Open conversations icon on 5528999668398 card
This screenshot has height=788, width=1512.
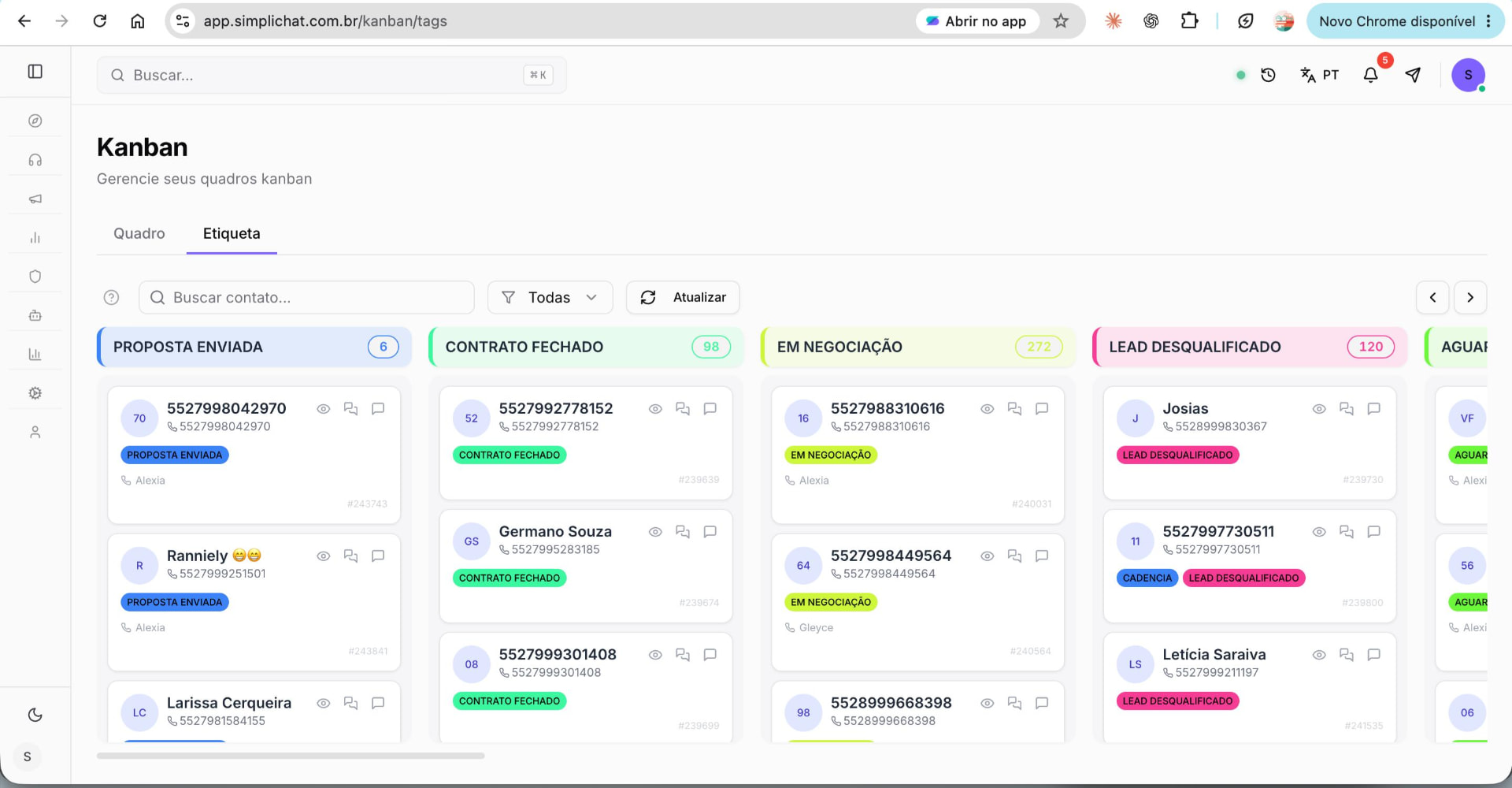click(x=1014, y=703)
